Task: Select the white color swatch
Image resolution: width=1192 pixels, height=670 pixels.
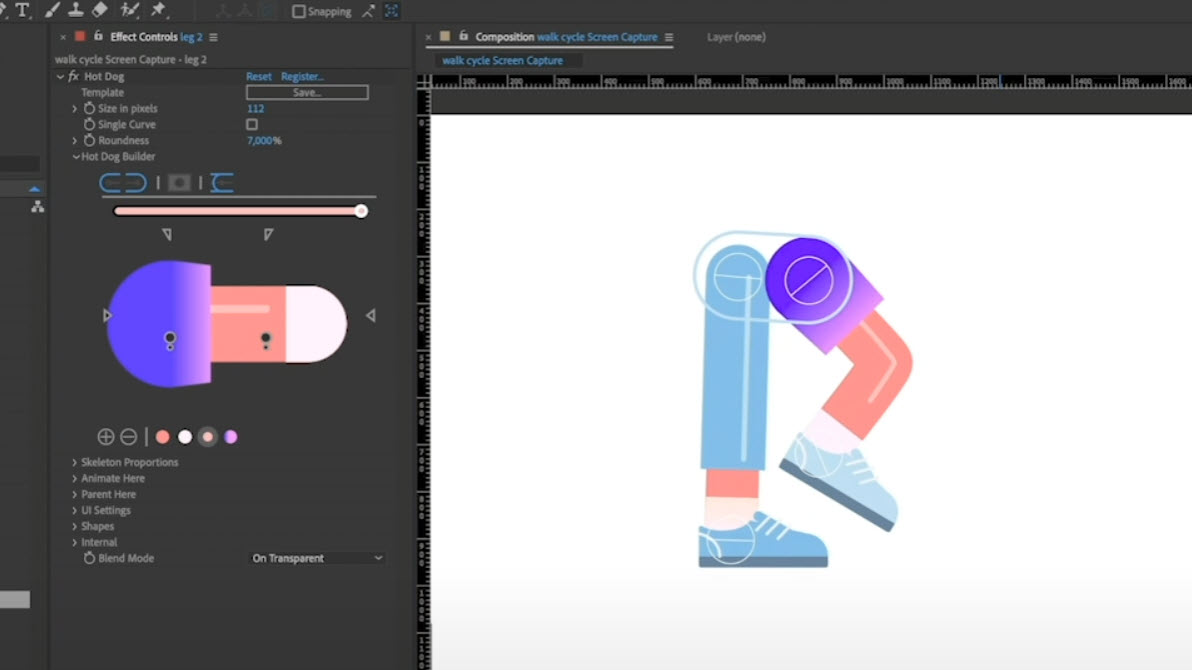Action: pos(185,437)
